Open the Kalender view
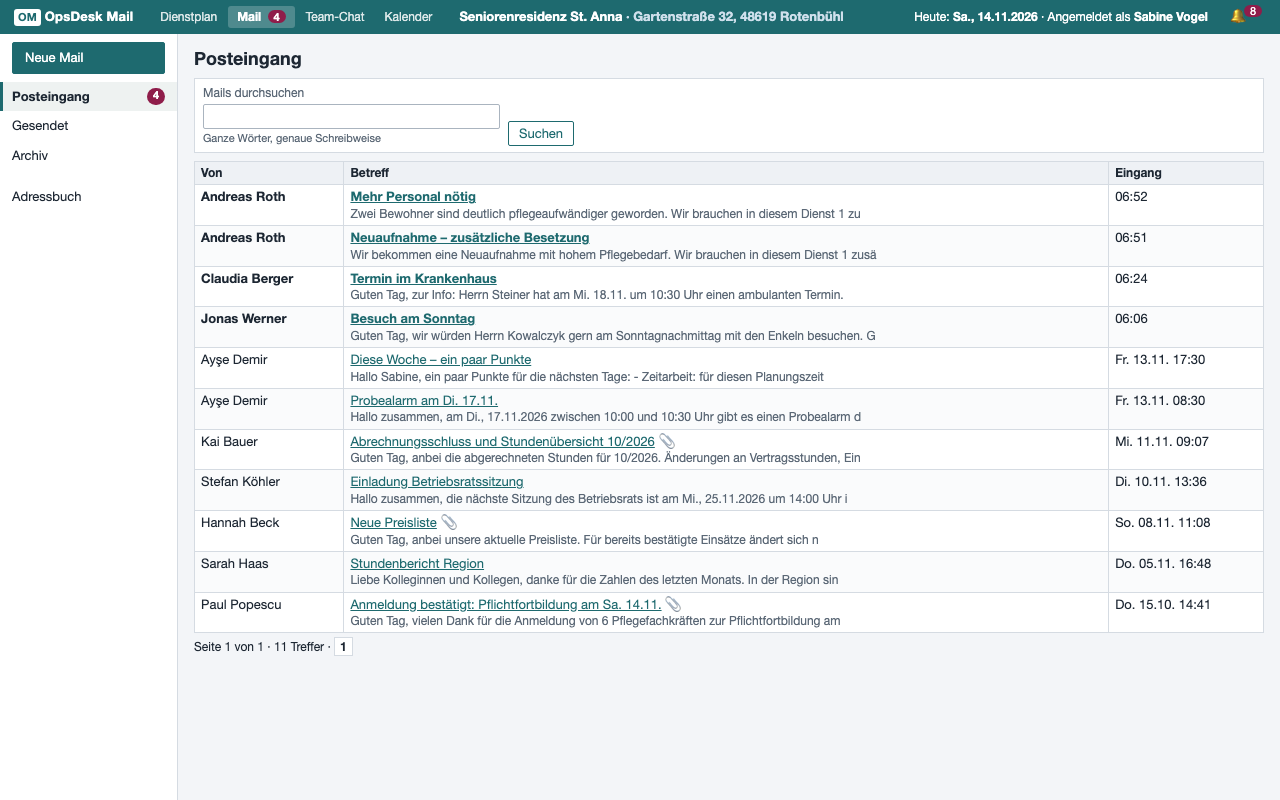 point(408,17)
